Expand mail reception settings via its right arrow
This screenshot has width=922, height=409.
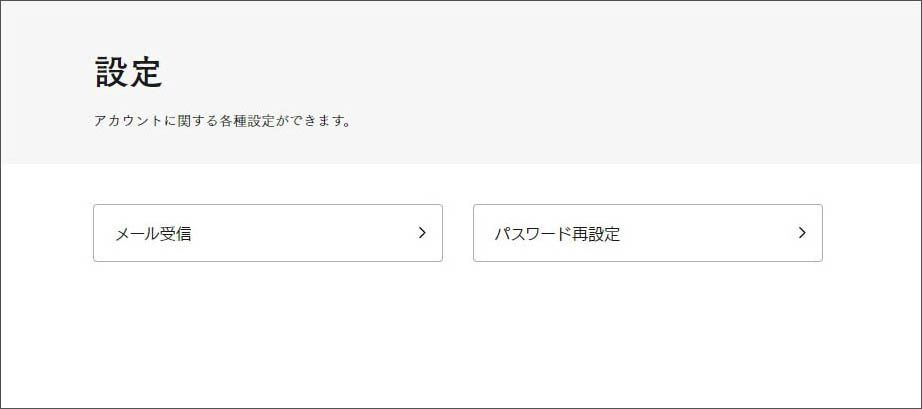(422, 233)
